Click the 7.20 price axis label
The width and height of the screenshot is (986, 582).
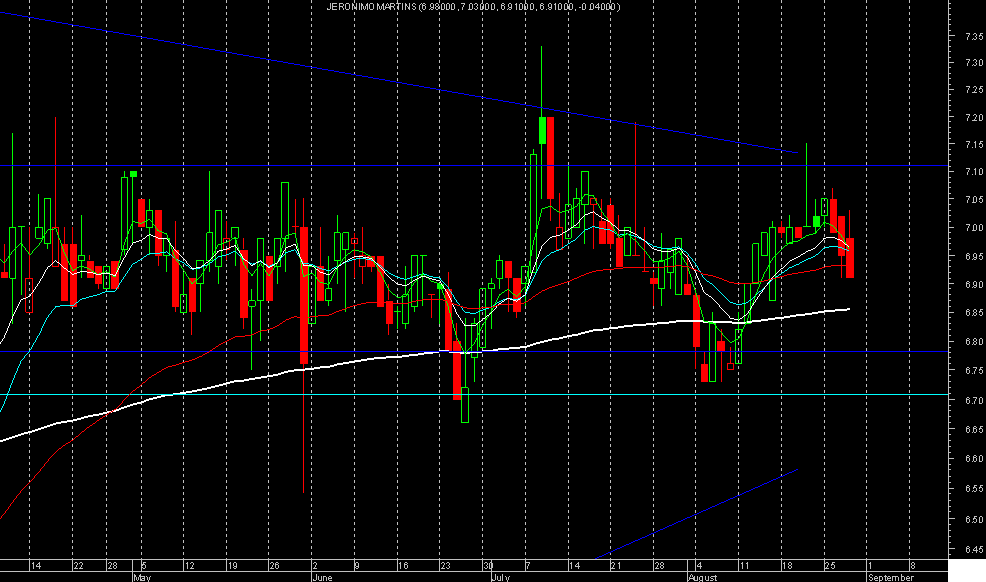(974, 118)
